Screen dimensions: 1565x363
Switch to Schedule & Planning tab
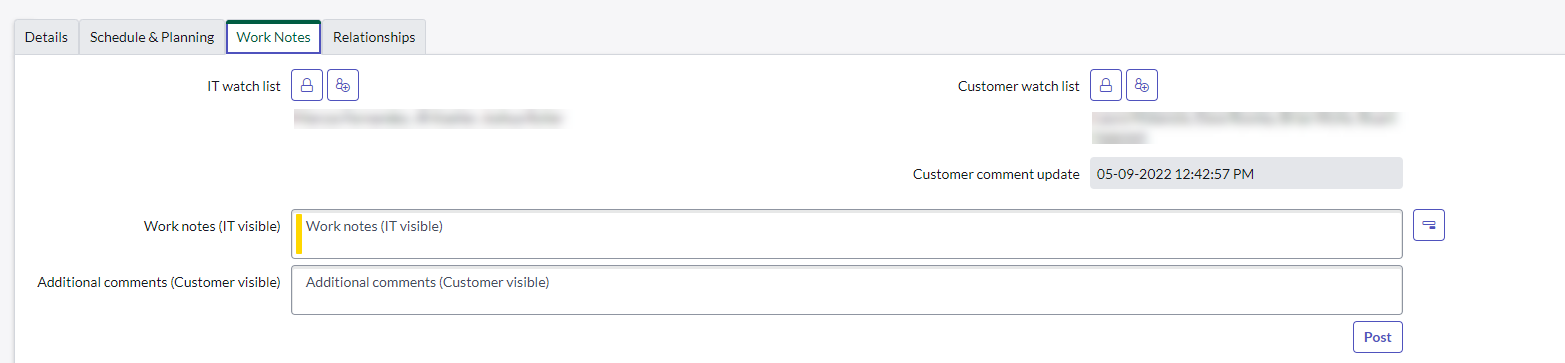152,37
